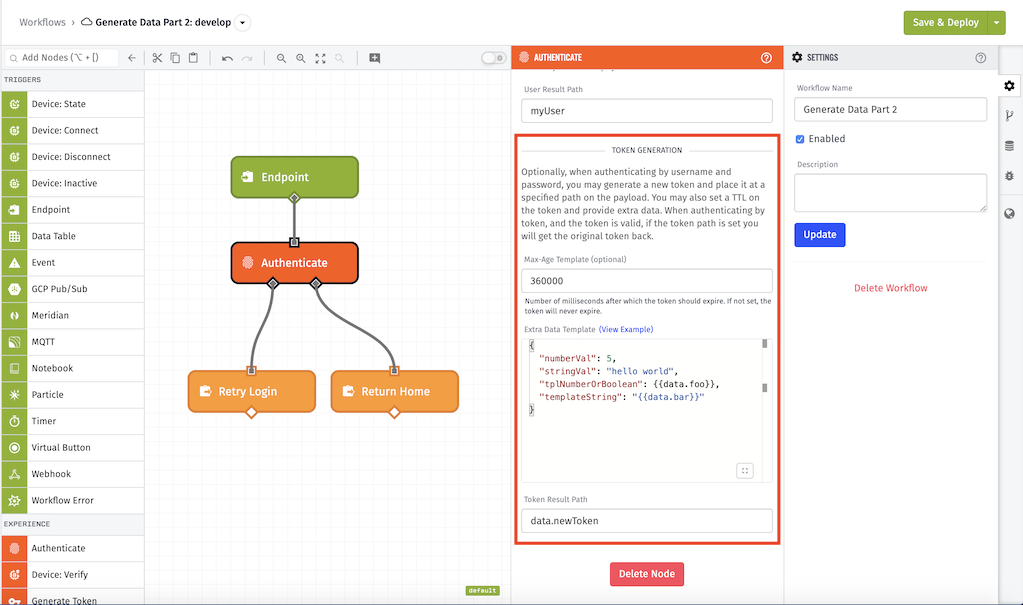Viewport: 1023px width, 605px height.
Task: Click the undo arrow icon
Action: [x=227, y=58]
